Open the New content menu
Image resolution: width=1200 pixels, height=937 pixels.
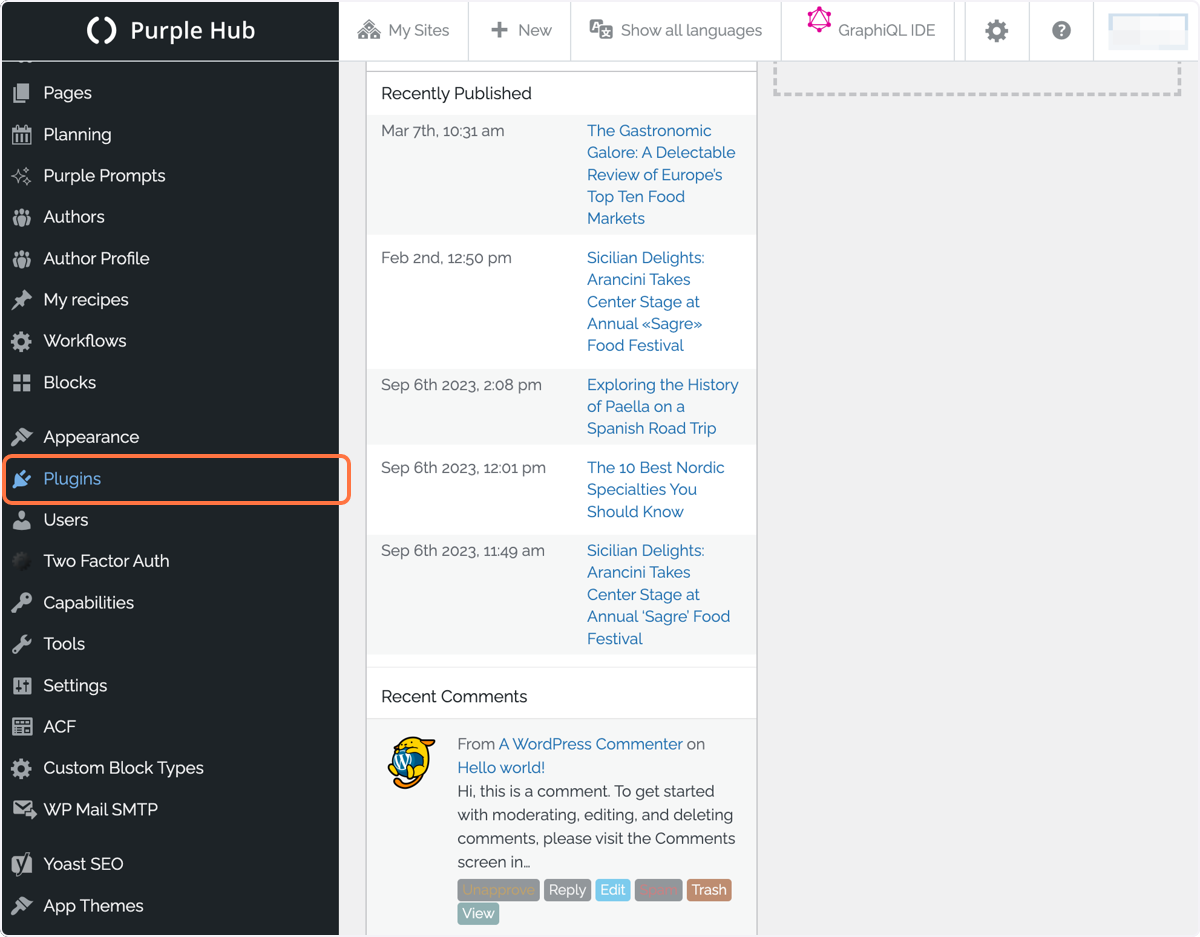(x=521, y=30)
